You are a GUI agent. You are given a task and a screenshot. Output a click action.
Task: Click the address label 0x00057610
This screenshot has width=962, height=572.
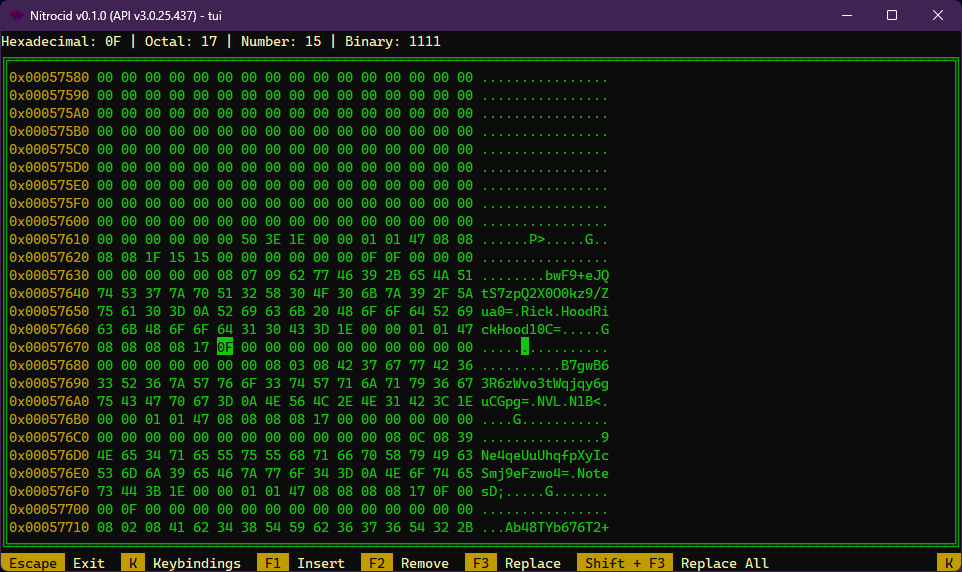49,239
